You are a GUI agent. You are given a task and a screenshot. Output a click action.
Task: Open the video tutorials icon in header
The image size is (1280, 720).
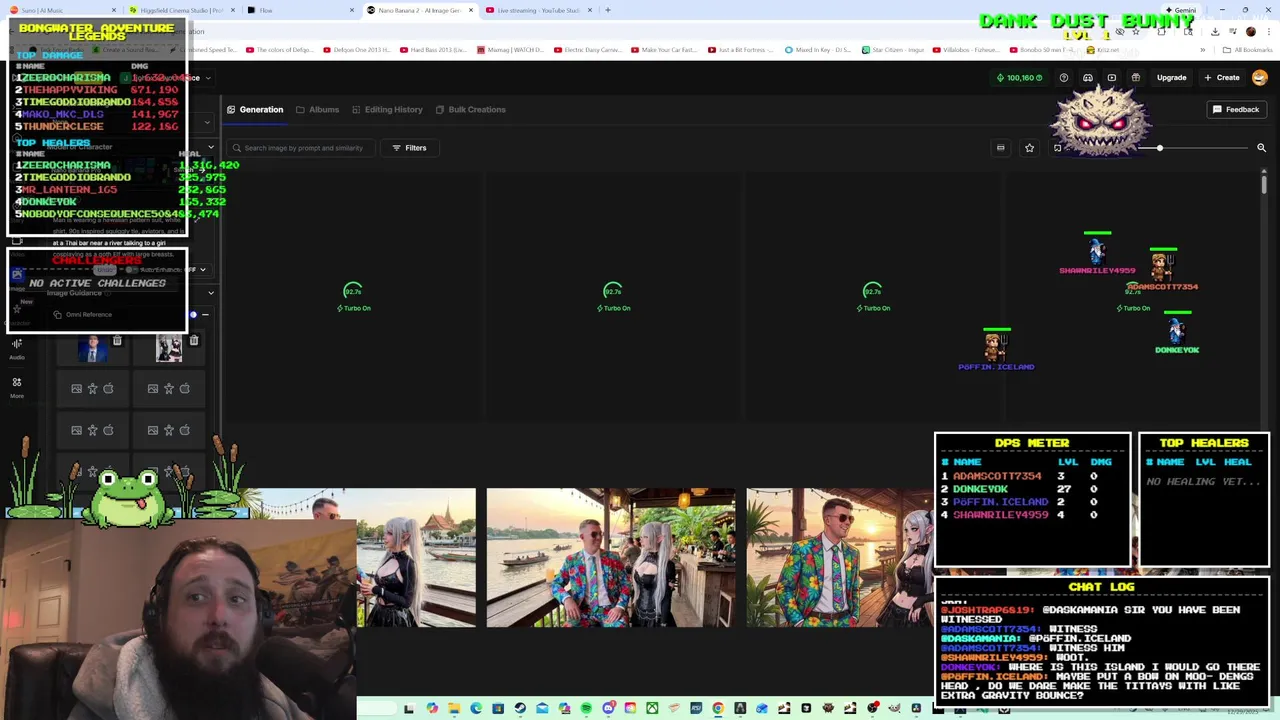pos(1112,78)
